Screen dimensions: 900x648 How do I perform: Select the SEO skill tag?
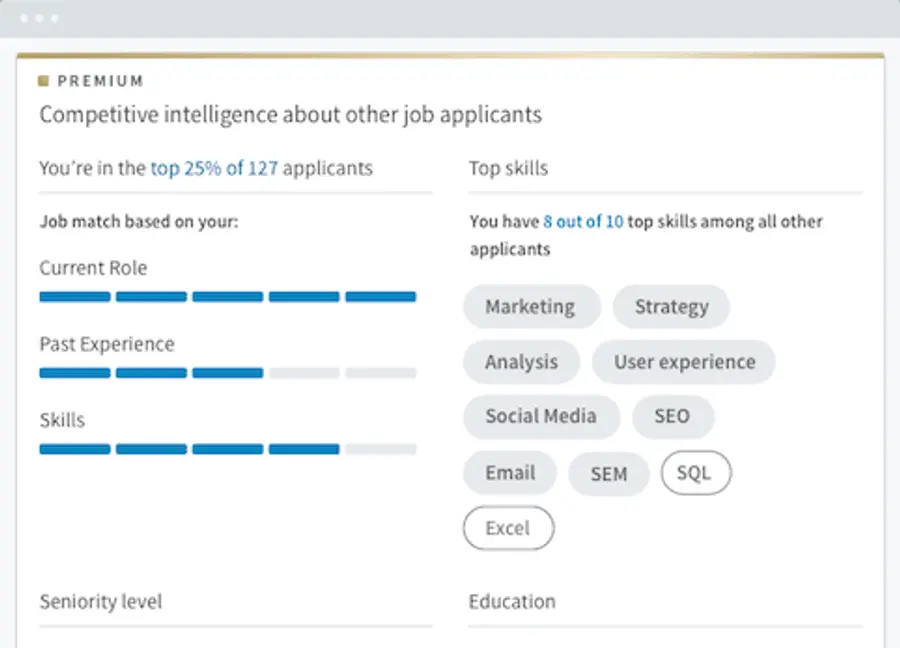click(x=673, y=417)
